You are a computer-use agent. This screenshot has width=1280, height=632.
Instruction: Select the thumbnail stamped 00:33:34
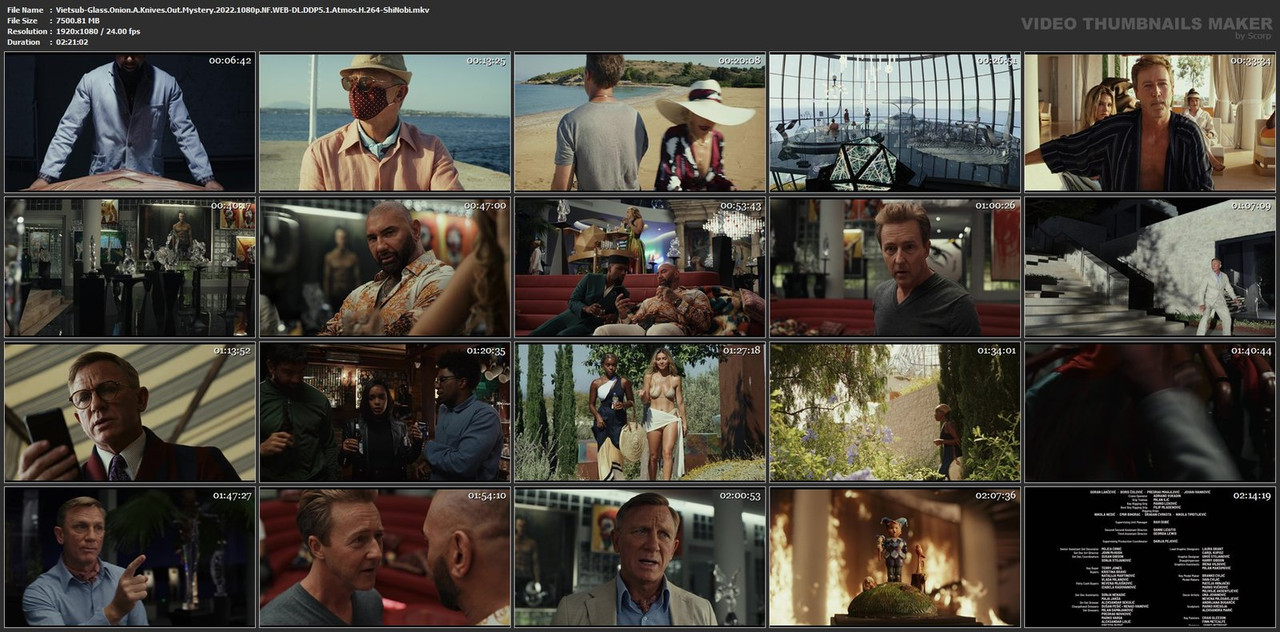pos(1150,122)
